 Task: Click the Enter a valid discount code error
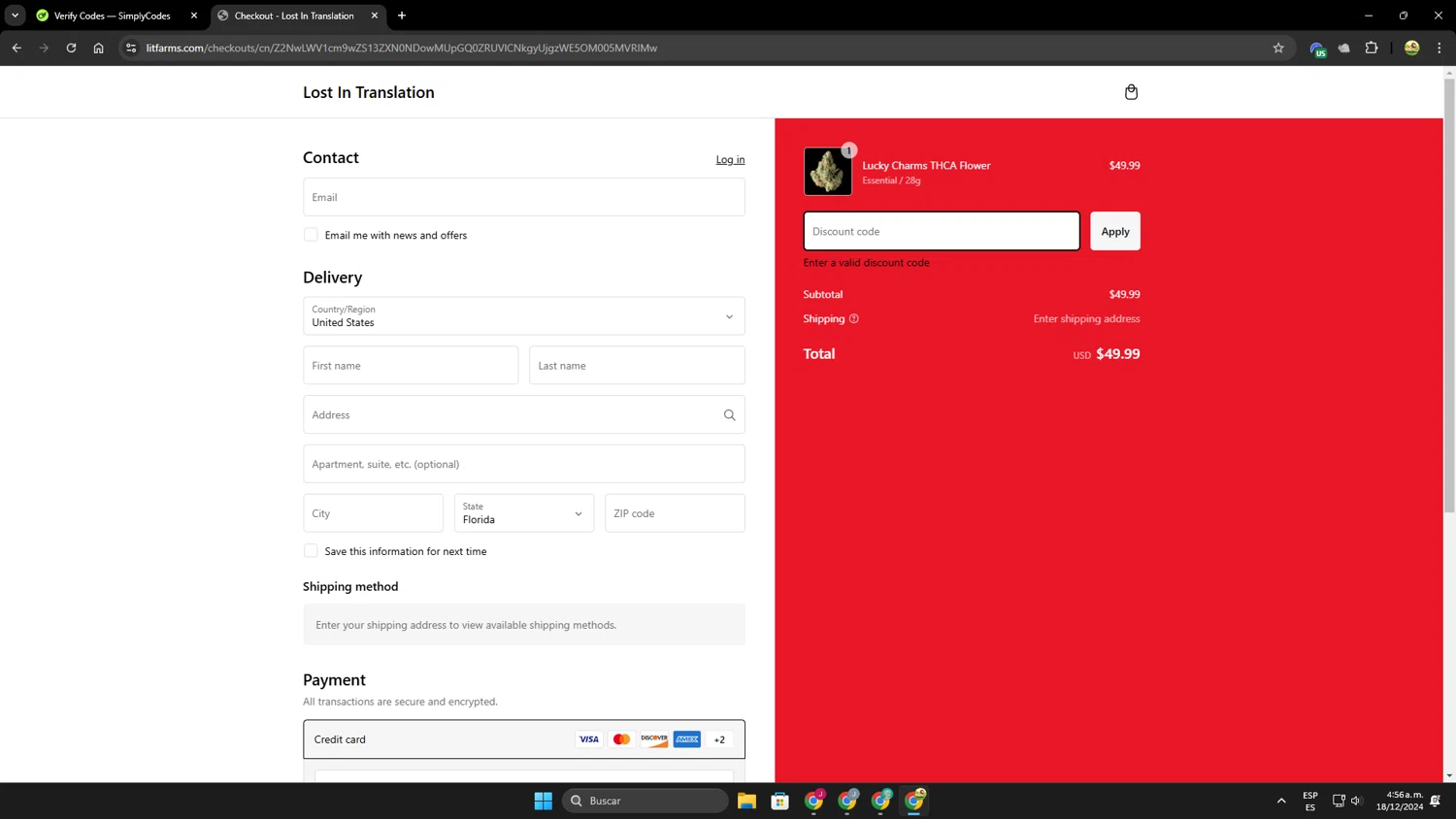tap(867, 263)
